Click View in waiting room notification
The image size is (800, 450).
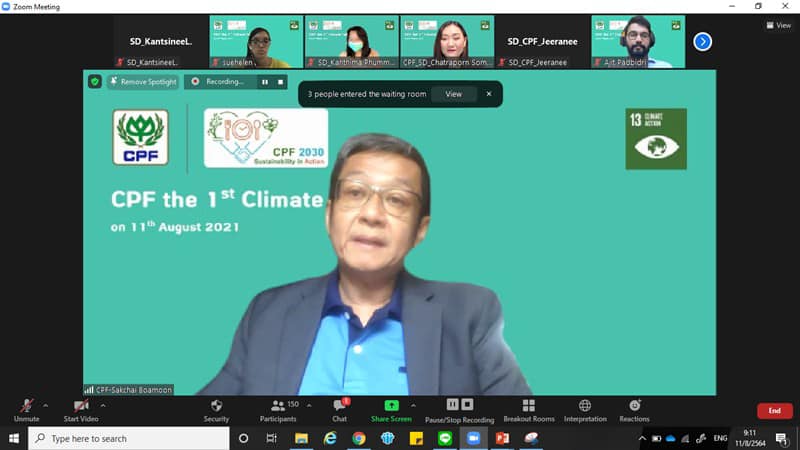click(x=453, y=94)
